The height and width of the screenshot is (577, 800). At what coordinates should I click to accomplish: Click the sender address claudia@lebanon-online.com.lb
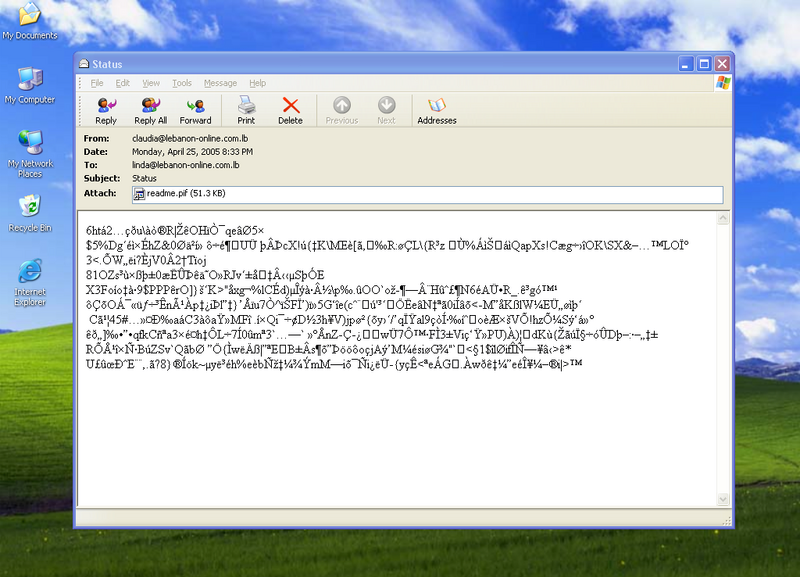[x=190, y=138]
